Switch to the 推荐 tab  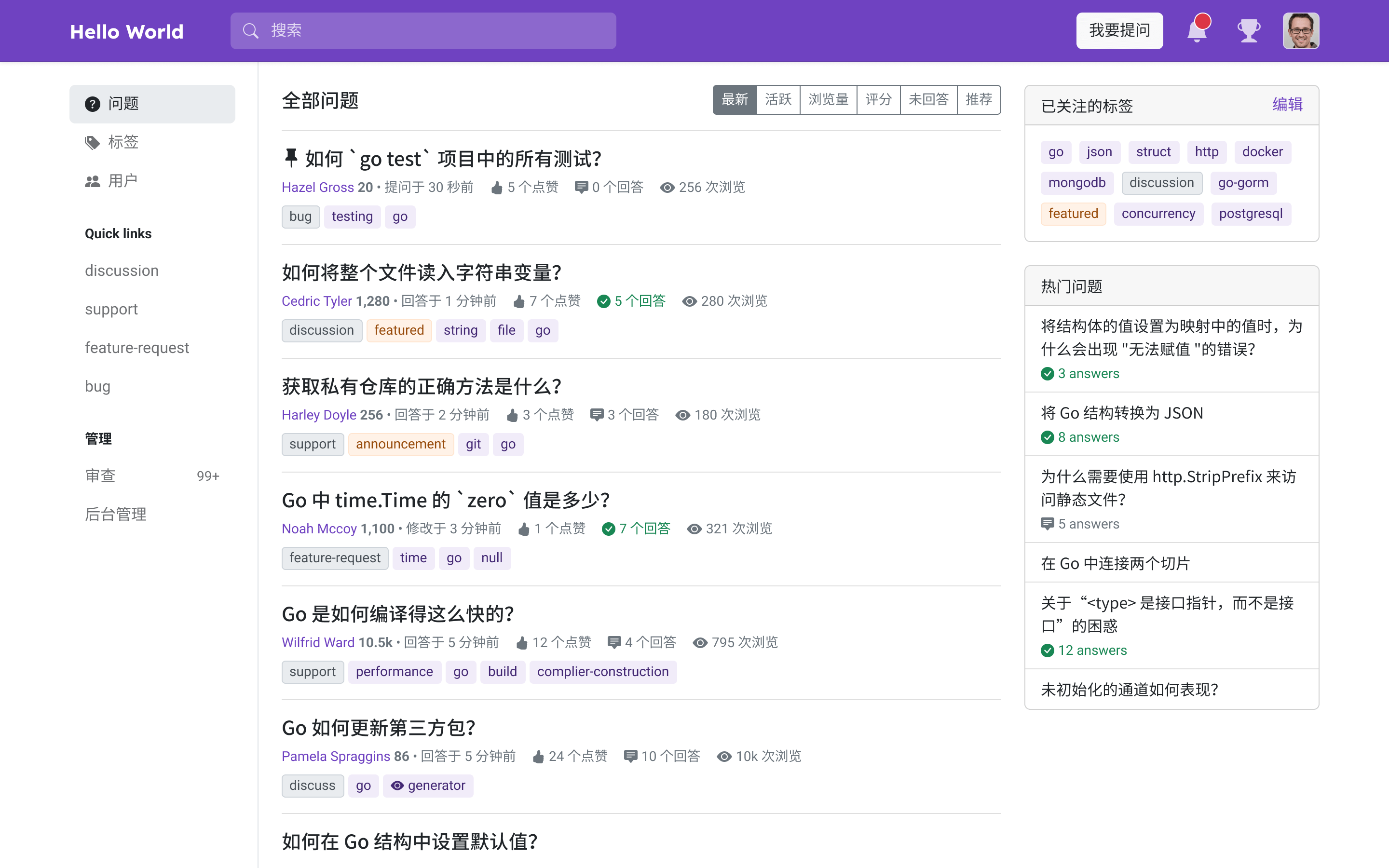click(979, 100)
